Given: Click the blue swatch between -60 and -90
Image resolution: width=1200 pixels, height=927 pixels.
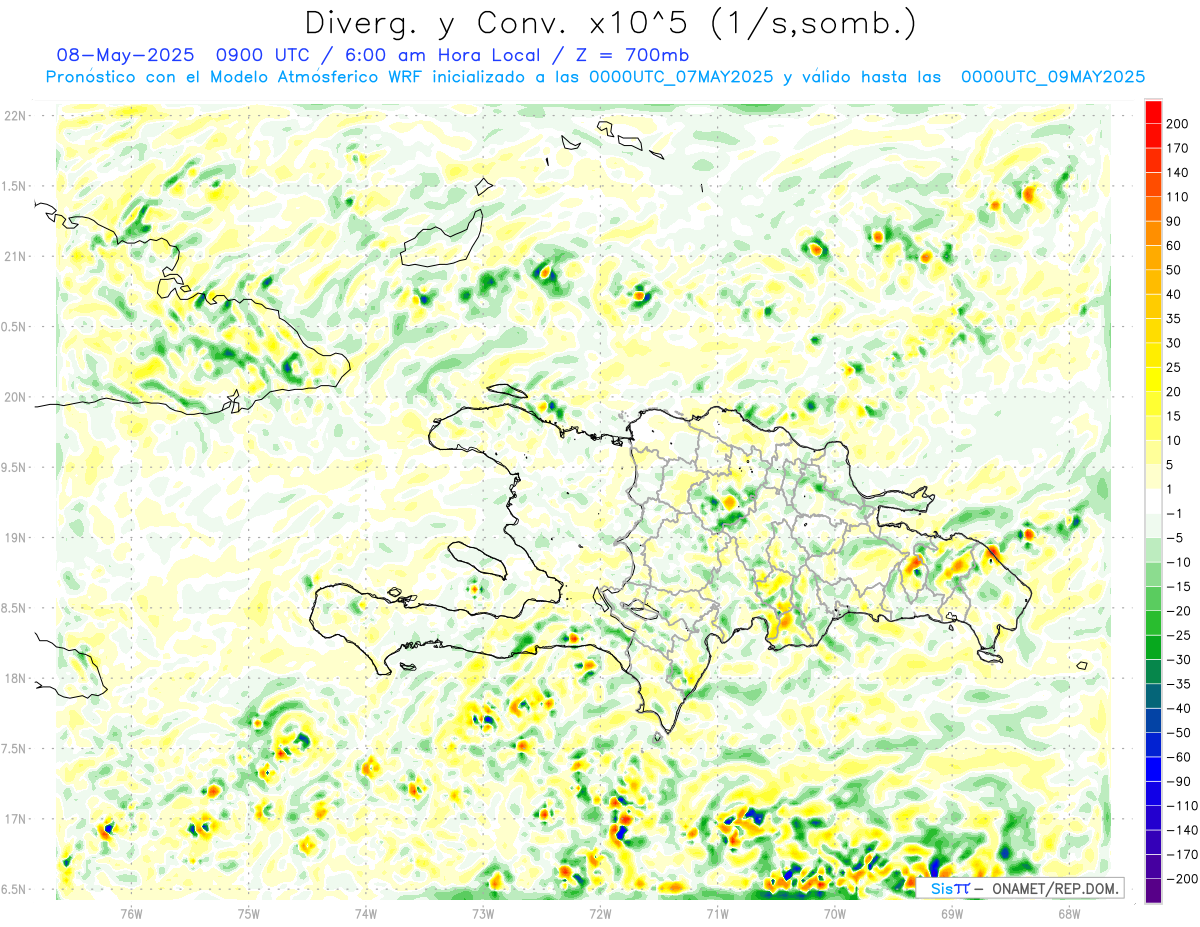Looking at the screenshot, I should (x=1153, y=769).
